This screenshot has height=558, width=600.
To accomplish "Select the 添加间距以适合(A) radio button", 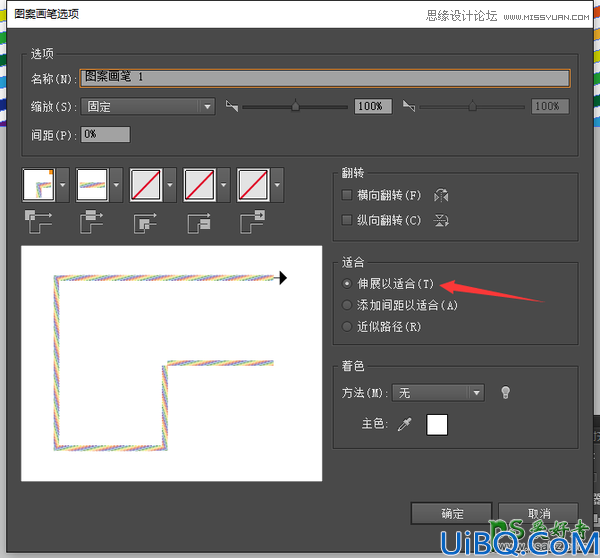I will [x=347, y=305].
